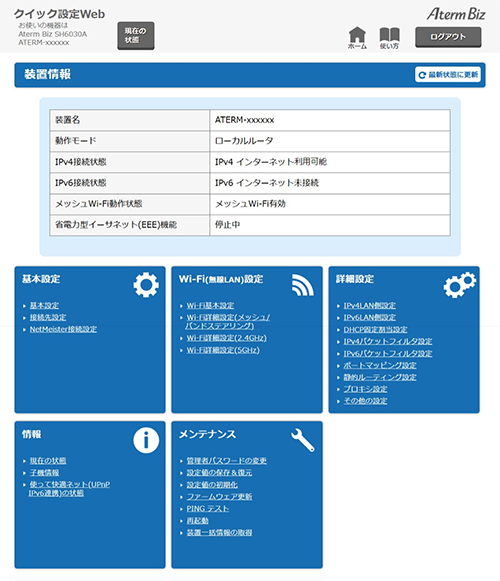500x581 pixels.
Task: Open the 基本設定 link
Action: [x=44, y=305]
